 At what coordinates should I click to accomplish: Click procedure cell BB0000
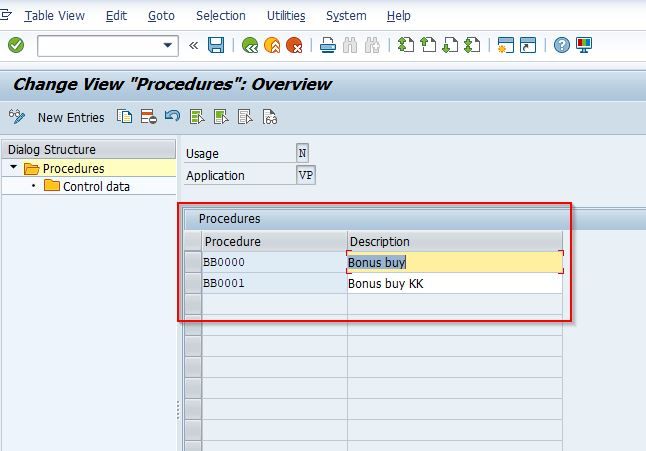point(274,262)
